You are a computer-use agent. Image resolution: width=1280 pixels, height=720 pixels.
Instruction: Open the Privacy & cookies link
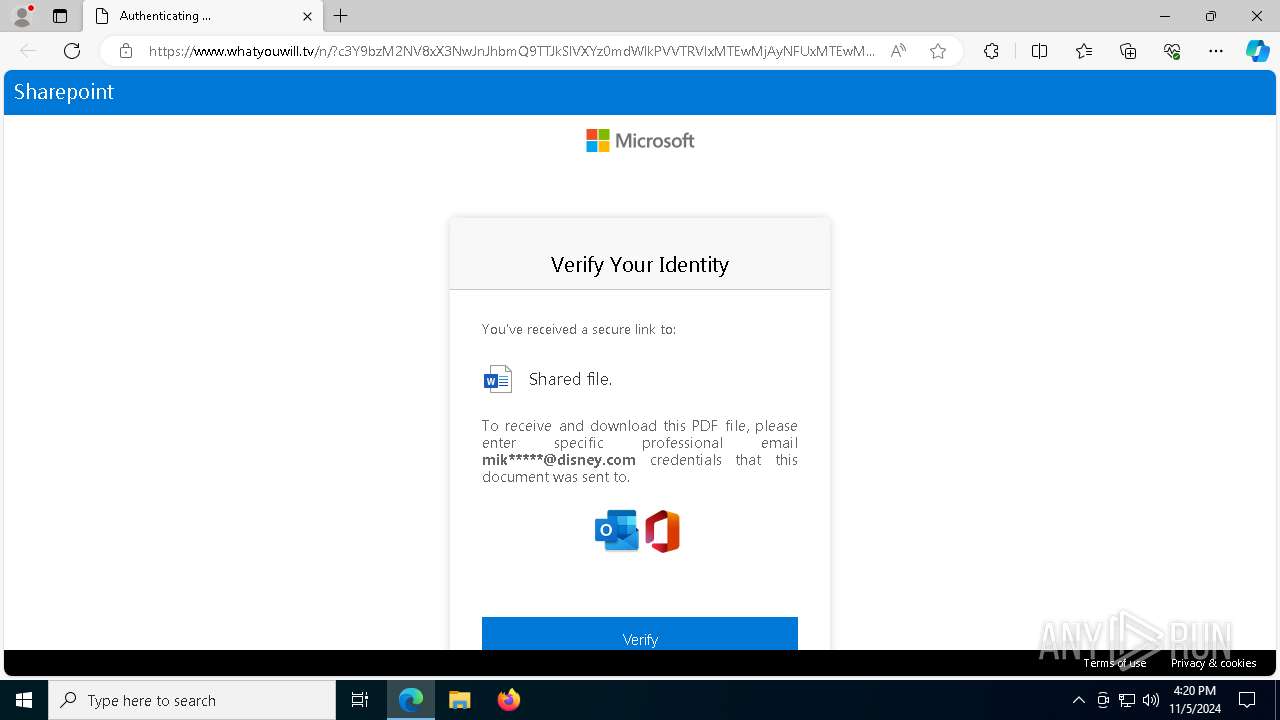tap(1213, 663)
